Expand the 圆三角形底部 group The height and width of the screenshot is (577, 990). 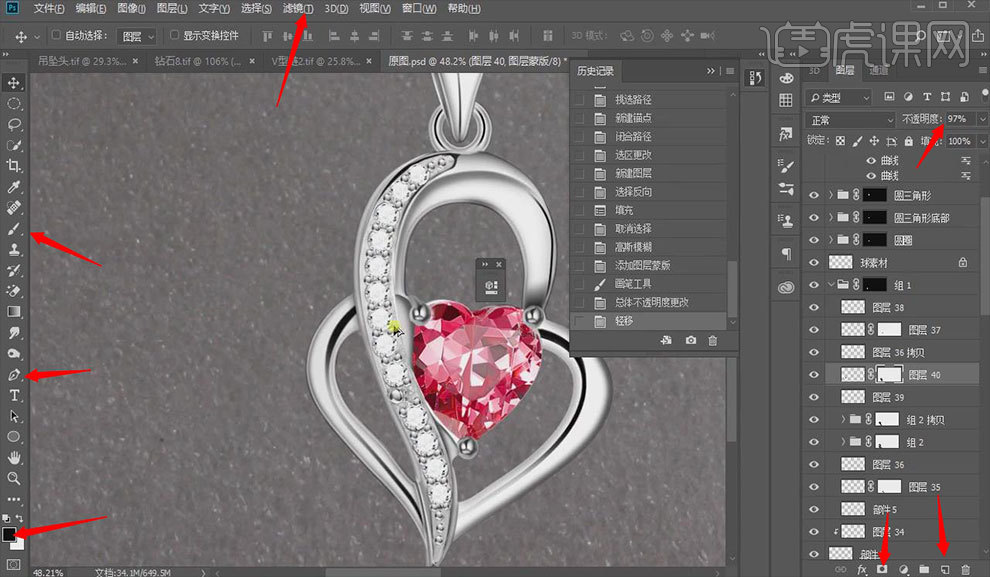[831, 218]
